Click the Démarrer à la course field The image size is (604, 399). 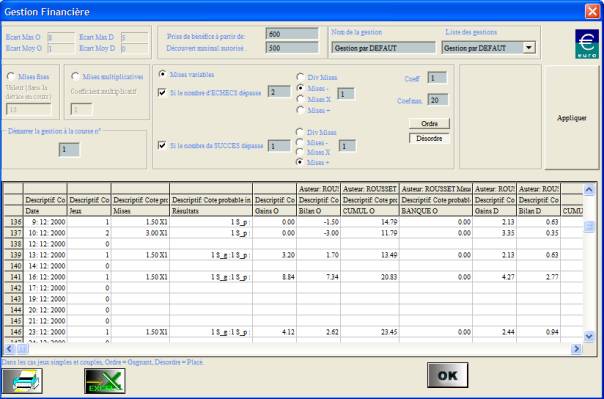pyautogui.click(x=69, y=149)
